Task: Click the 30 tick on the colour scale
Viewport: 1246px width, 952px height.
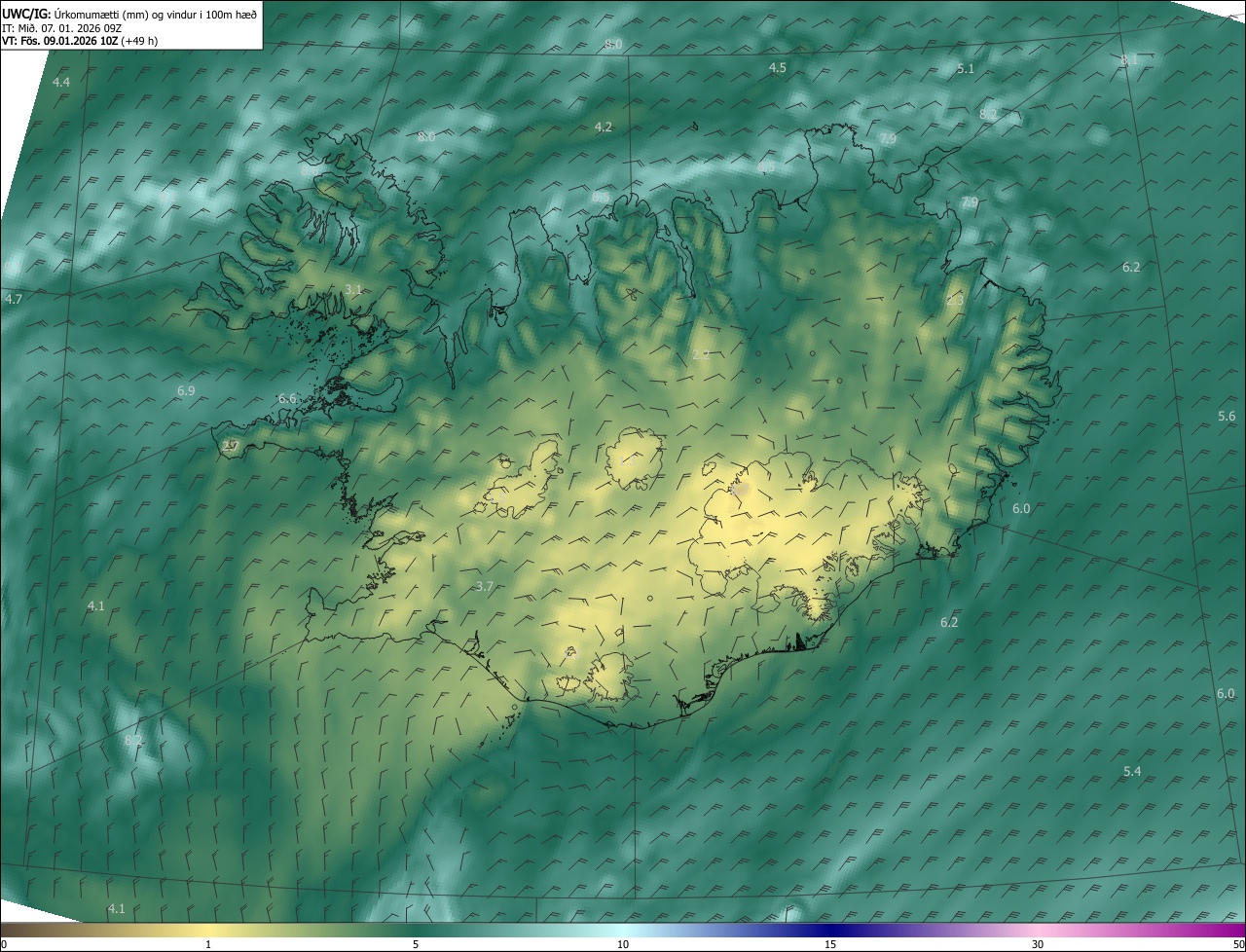Action: tap(1038, 944)
